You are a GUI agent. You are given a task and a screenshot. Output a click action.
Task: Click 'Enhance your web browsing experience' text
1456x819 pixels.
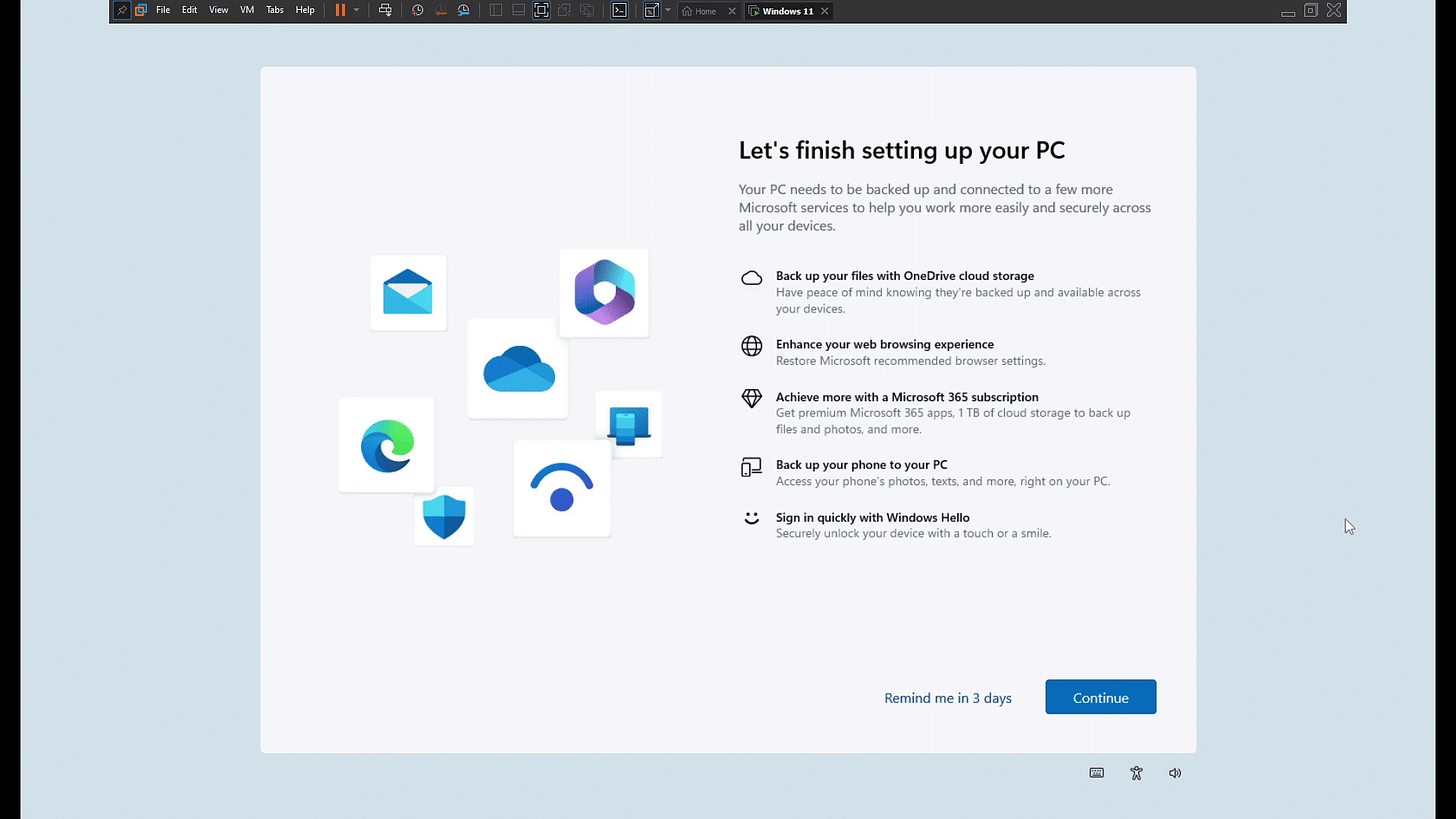[885, 344]
